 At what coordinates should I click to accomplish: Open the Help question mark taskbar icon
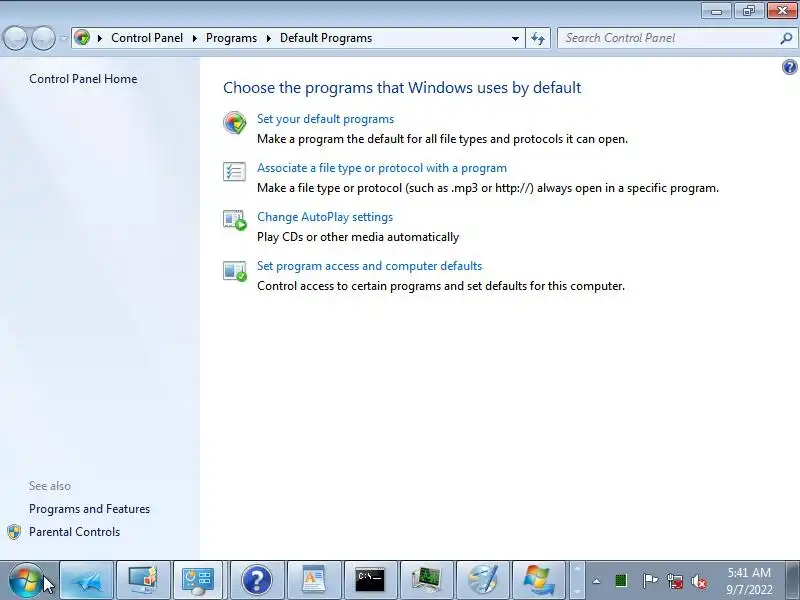coord(257,580)
